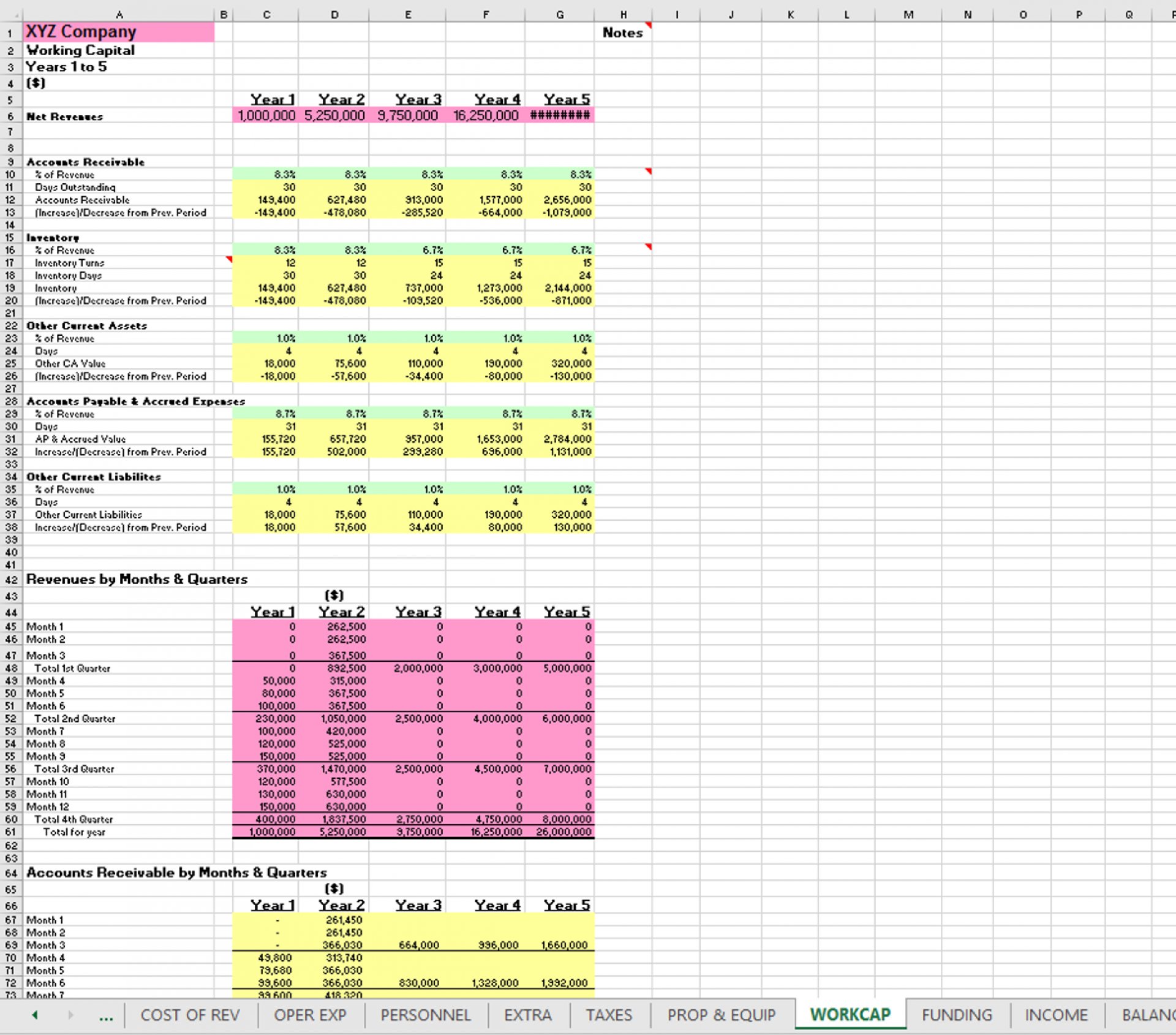Open the PROP & EQUIP sheet tab
1176x1035 pixels.
(722, 1015)
